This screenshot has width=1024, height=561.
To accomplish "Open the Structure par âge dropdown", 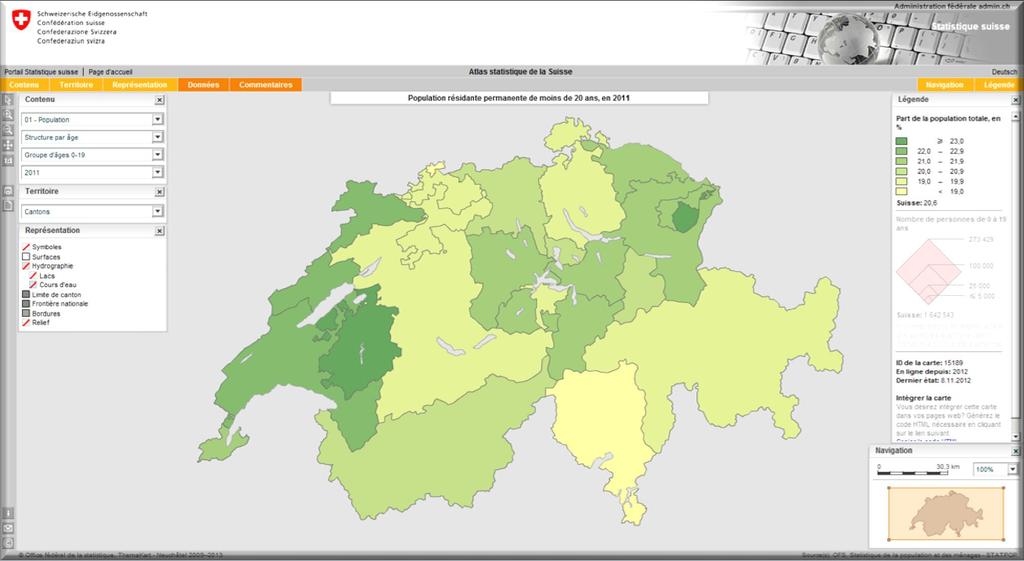I will (92, 137).
